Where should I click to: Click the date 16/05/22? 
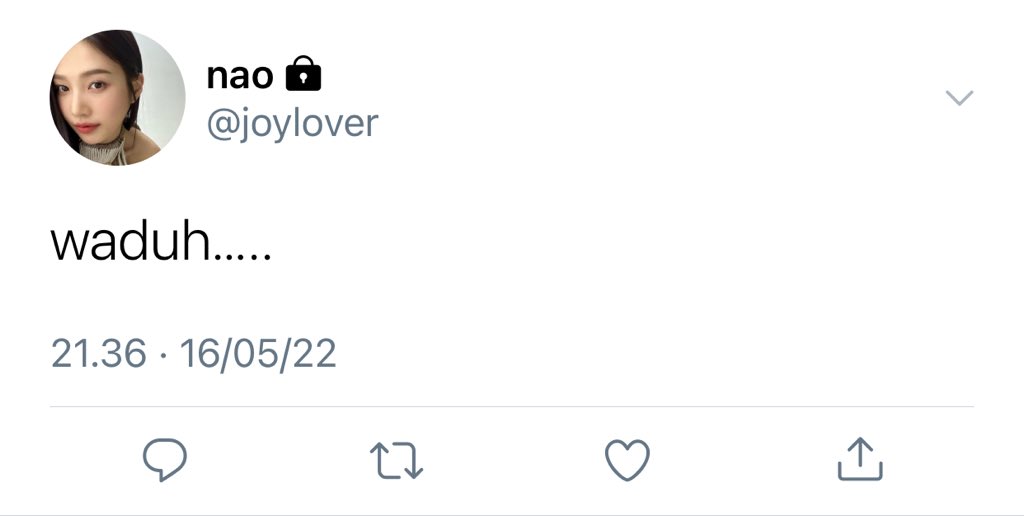[x=258, y=354]
